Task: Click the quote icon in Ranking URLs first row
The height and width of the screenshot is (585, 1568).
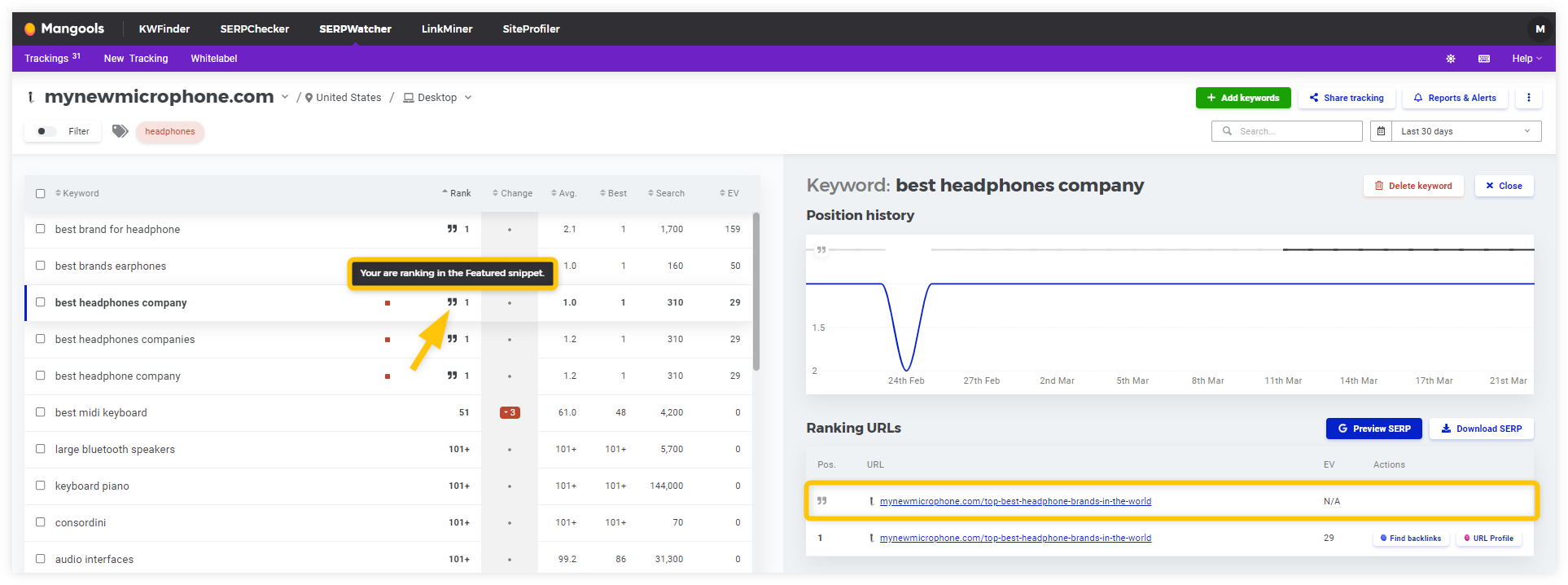Action: pos(821,501)
